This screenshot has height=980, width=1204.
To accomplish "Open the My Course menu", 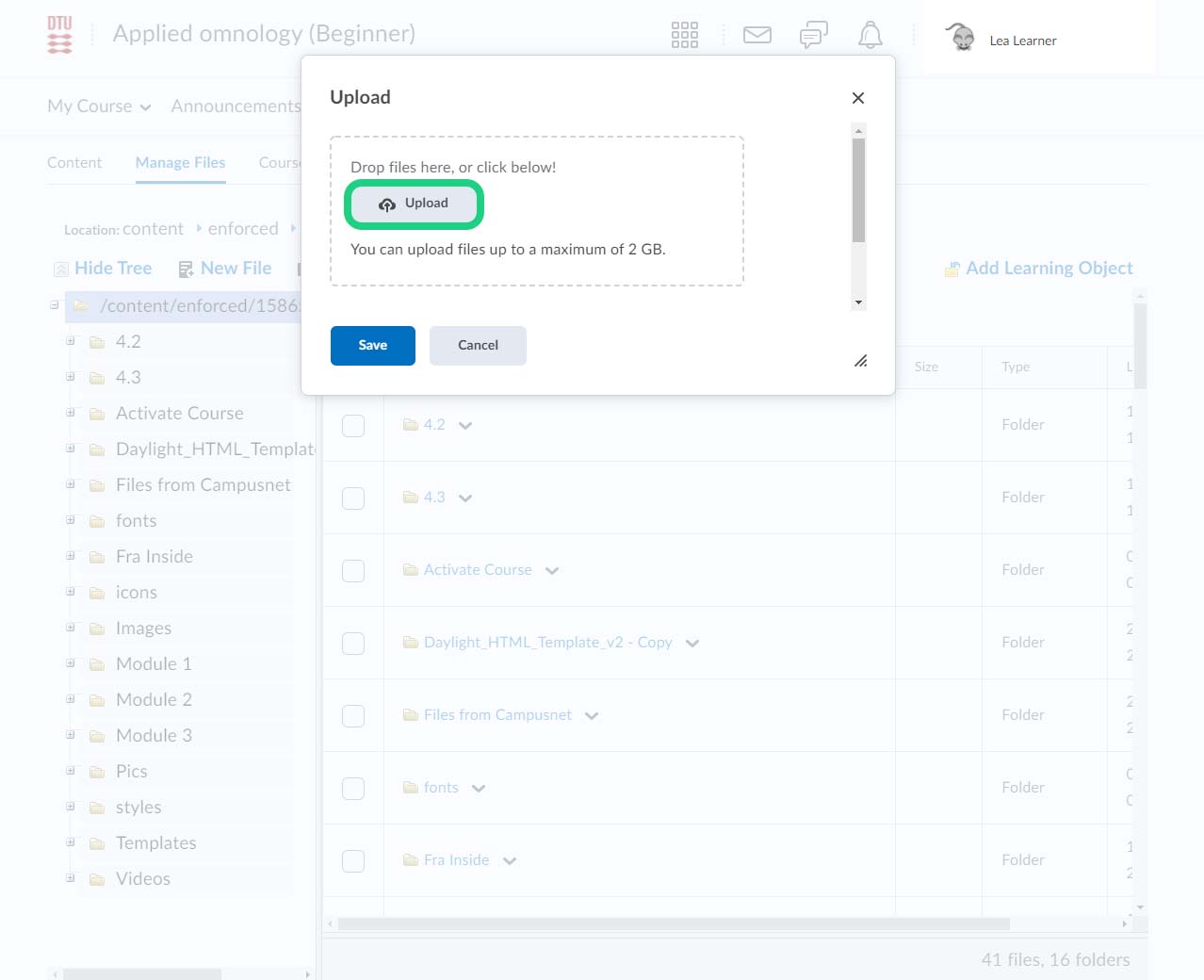I will click(x=99, y=106).
